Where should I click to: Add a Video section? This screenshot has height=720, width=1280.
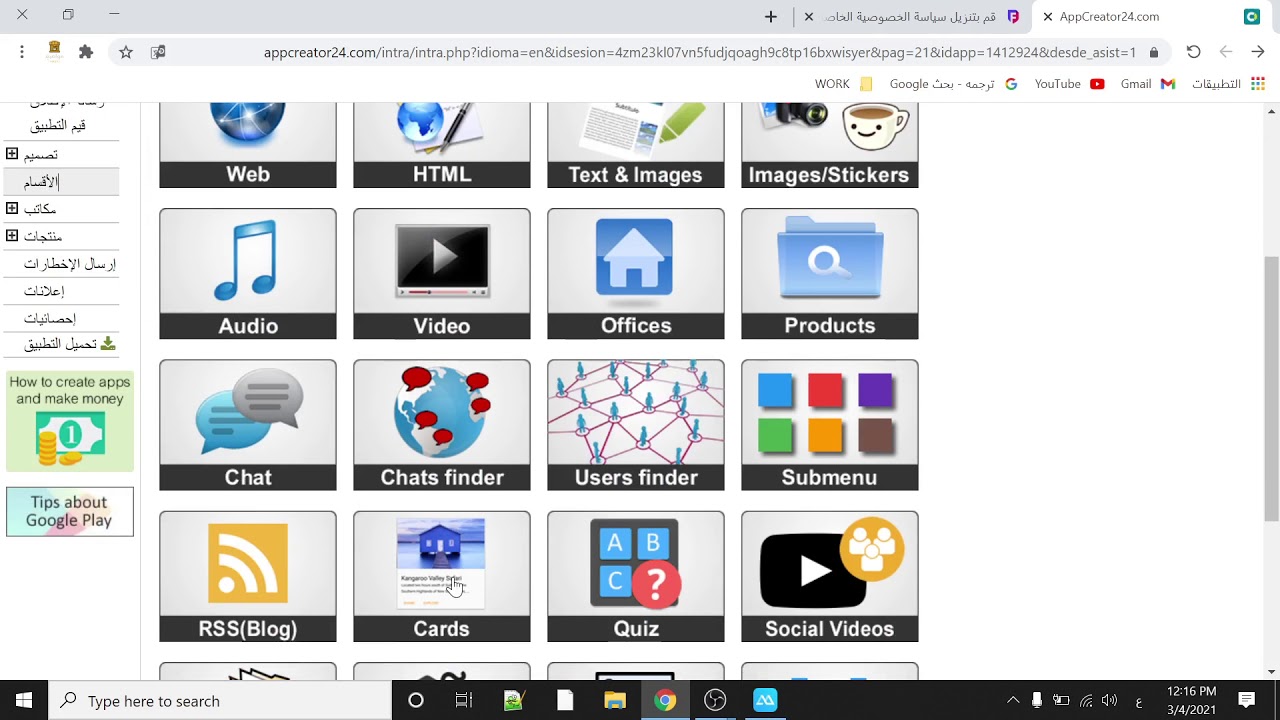(442, 274)
